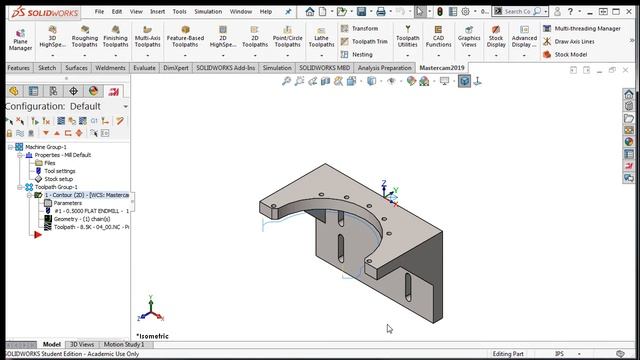Switch to the SOLIDWORKS Add-Ins tab
The width and height of the screenshot is (640, 360).
click(x=225, y=68)
